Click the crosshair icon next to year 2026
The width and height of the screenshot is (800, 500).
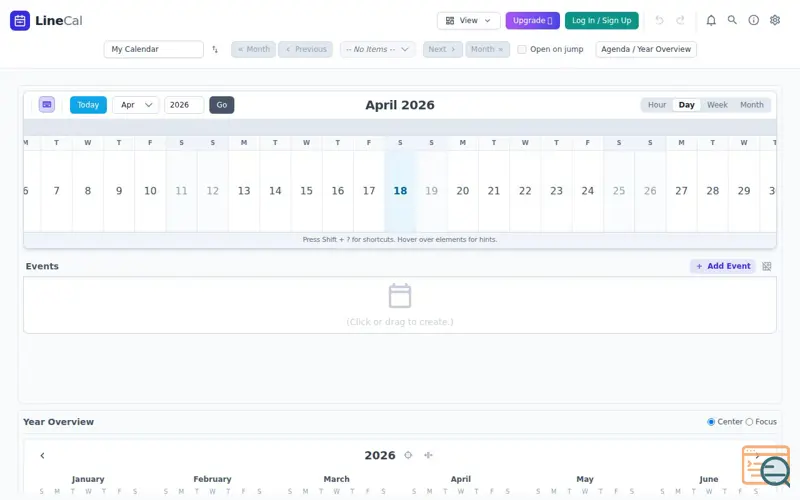[428, 455]
